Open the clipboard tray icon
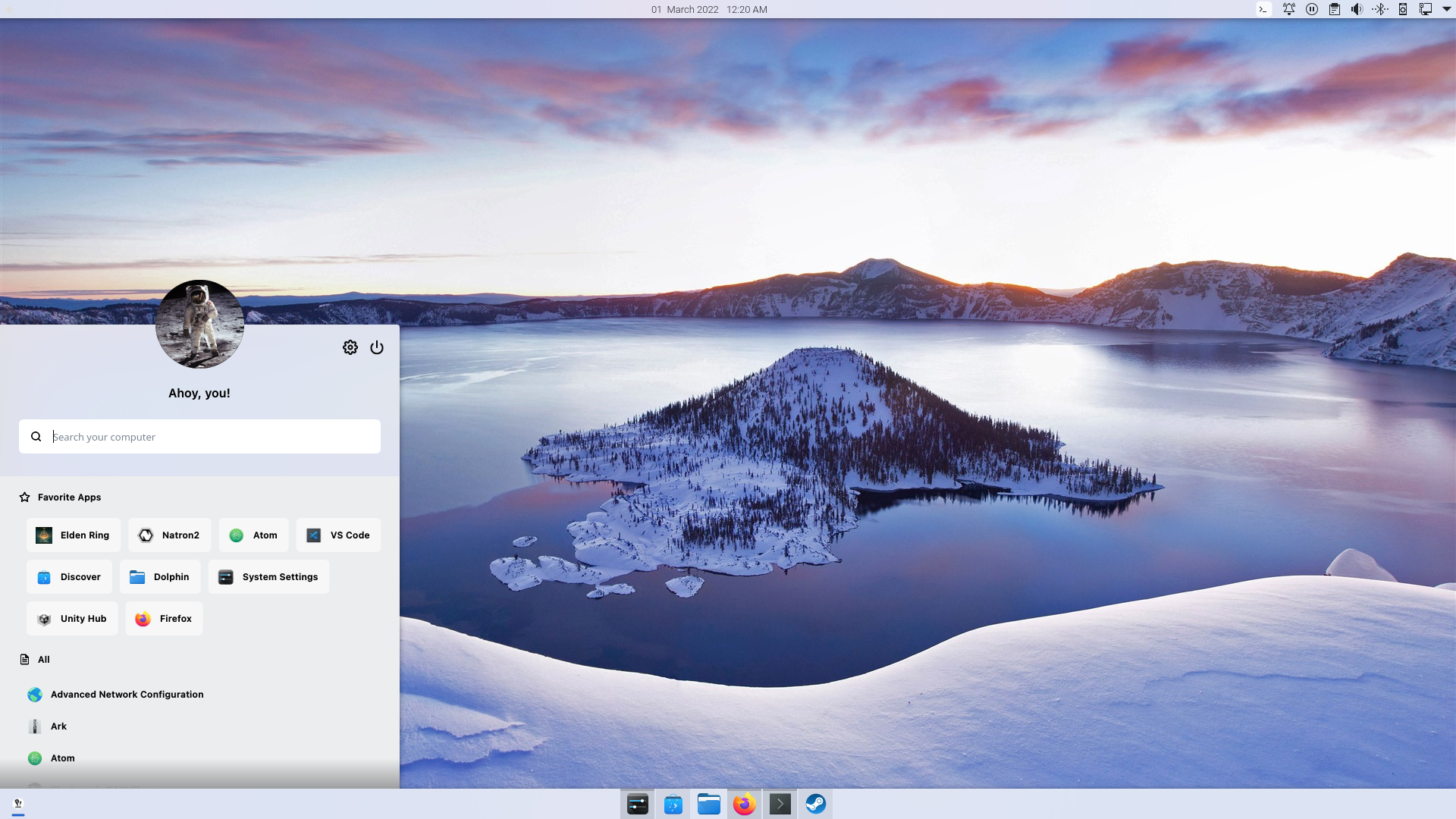1456x819 pixels. pyautogui.click(x=1334, y=9)
